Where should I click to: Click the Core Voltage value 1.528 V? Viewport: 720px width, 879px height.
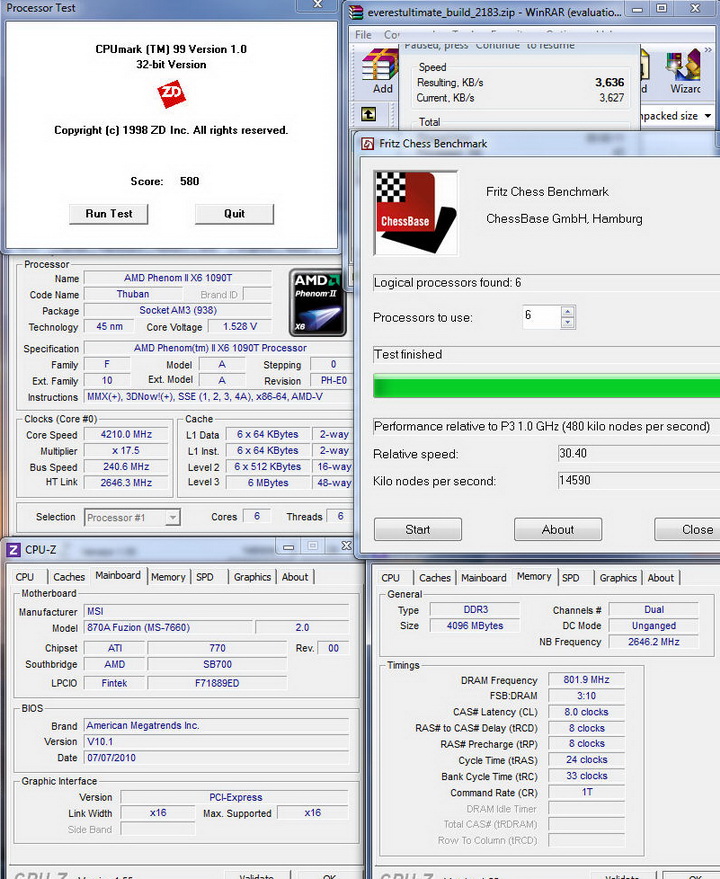[x=239, y=327]
